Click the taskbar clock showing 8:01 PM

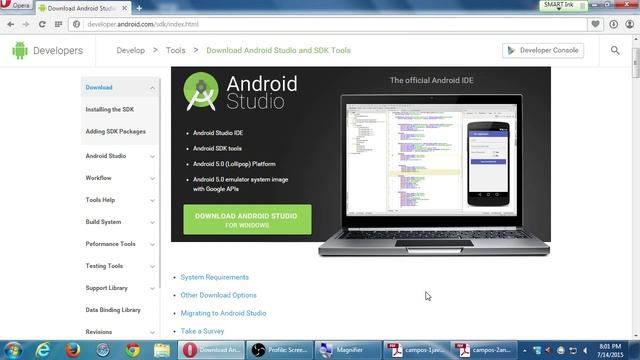tap(610, 351)
